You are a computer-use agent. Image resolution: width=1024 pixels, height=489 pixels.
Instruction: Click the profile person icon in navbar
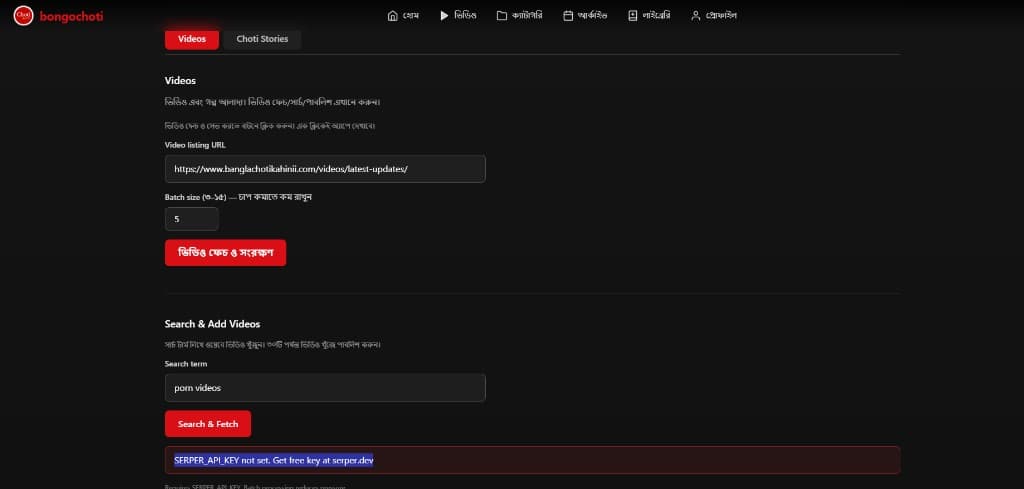(695, 16)
